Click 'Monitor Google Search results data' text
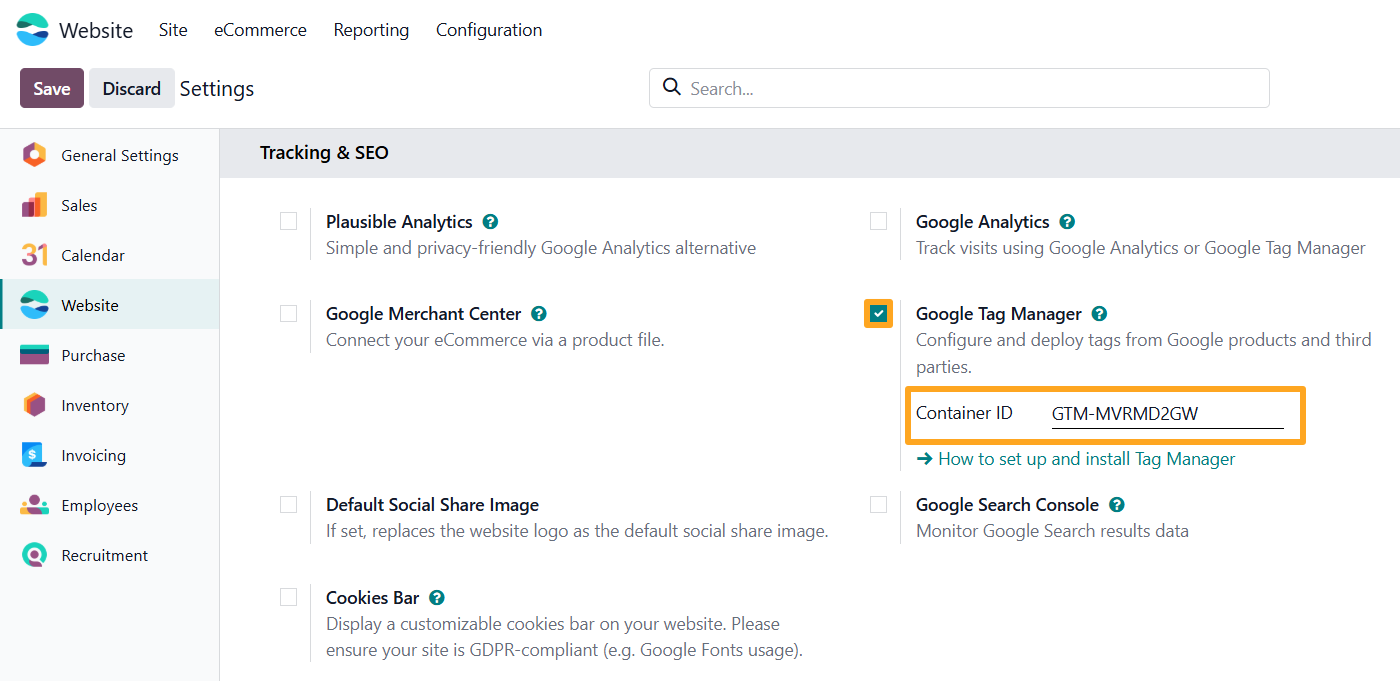Screen dimensions: 1400x681 click(1052, 531)
